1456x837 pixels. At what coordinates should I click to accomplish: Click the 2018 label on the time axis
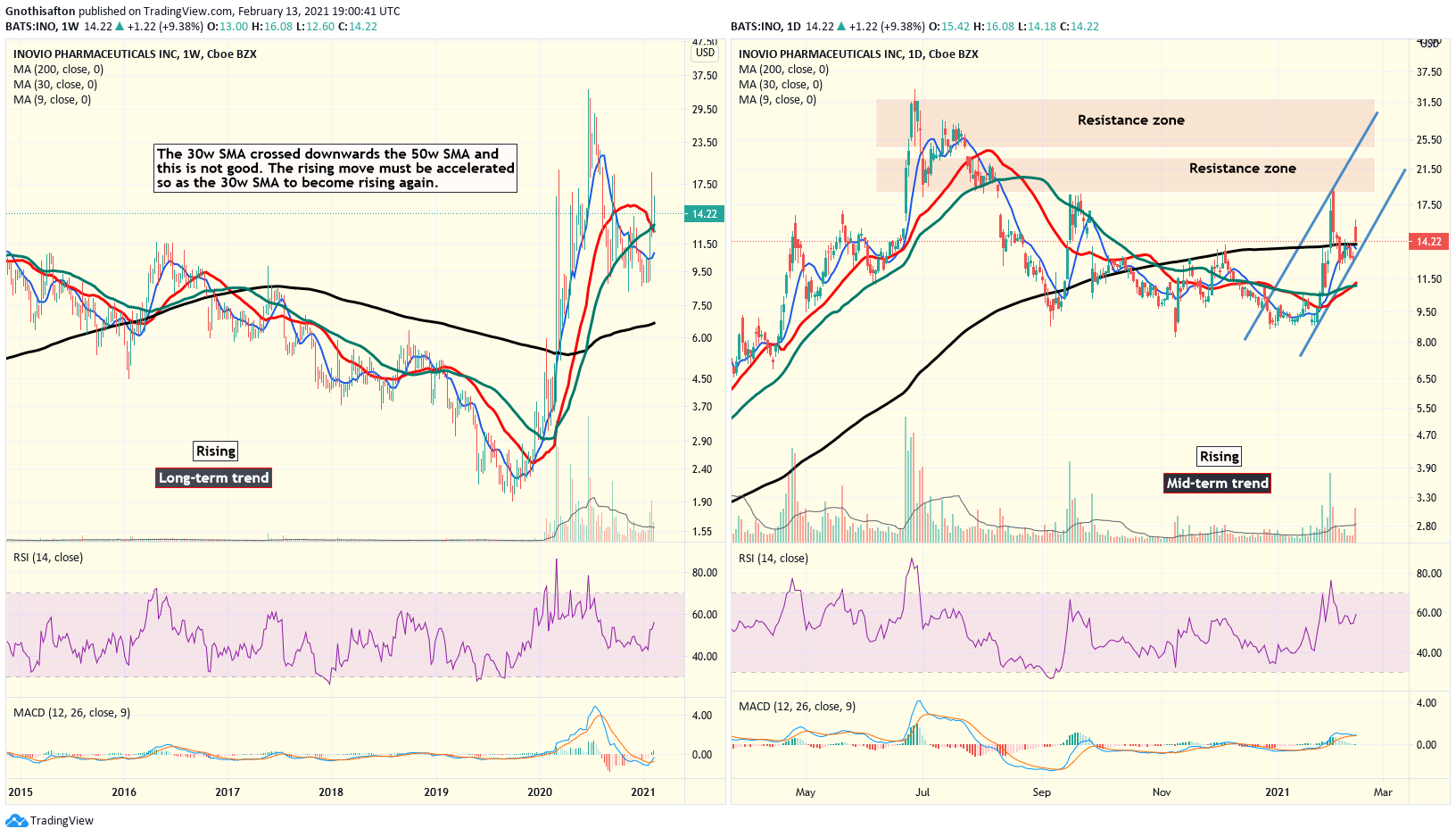pos(331,792)
